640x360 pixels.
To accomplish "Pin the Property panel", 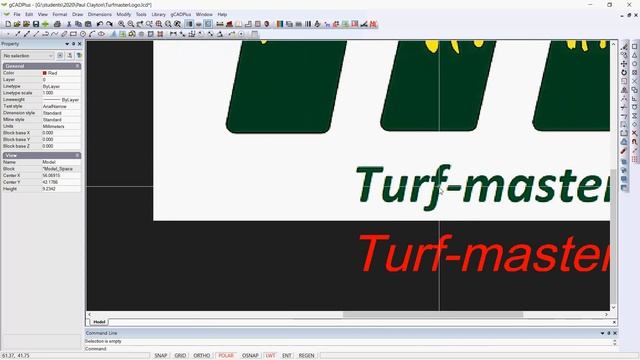I will 73,44.
